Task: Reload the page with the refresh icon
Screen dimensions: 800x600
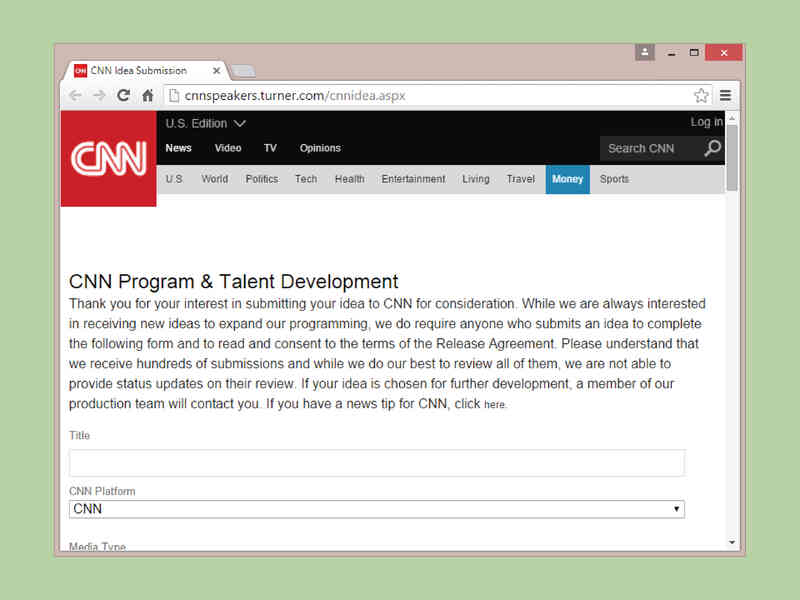Action: pos(123,95)
